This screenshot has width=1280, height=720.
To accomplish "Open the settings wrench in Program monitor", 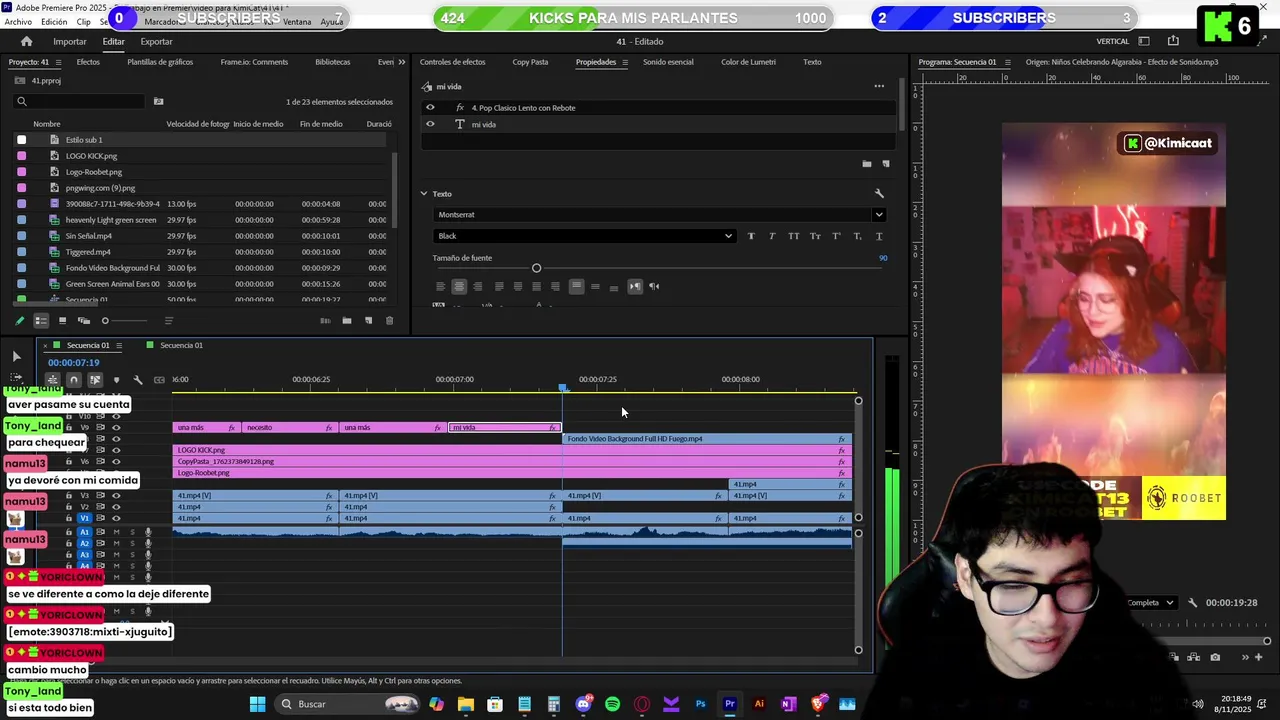I will pyautogui.click(x=1192, y=603).
